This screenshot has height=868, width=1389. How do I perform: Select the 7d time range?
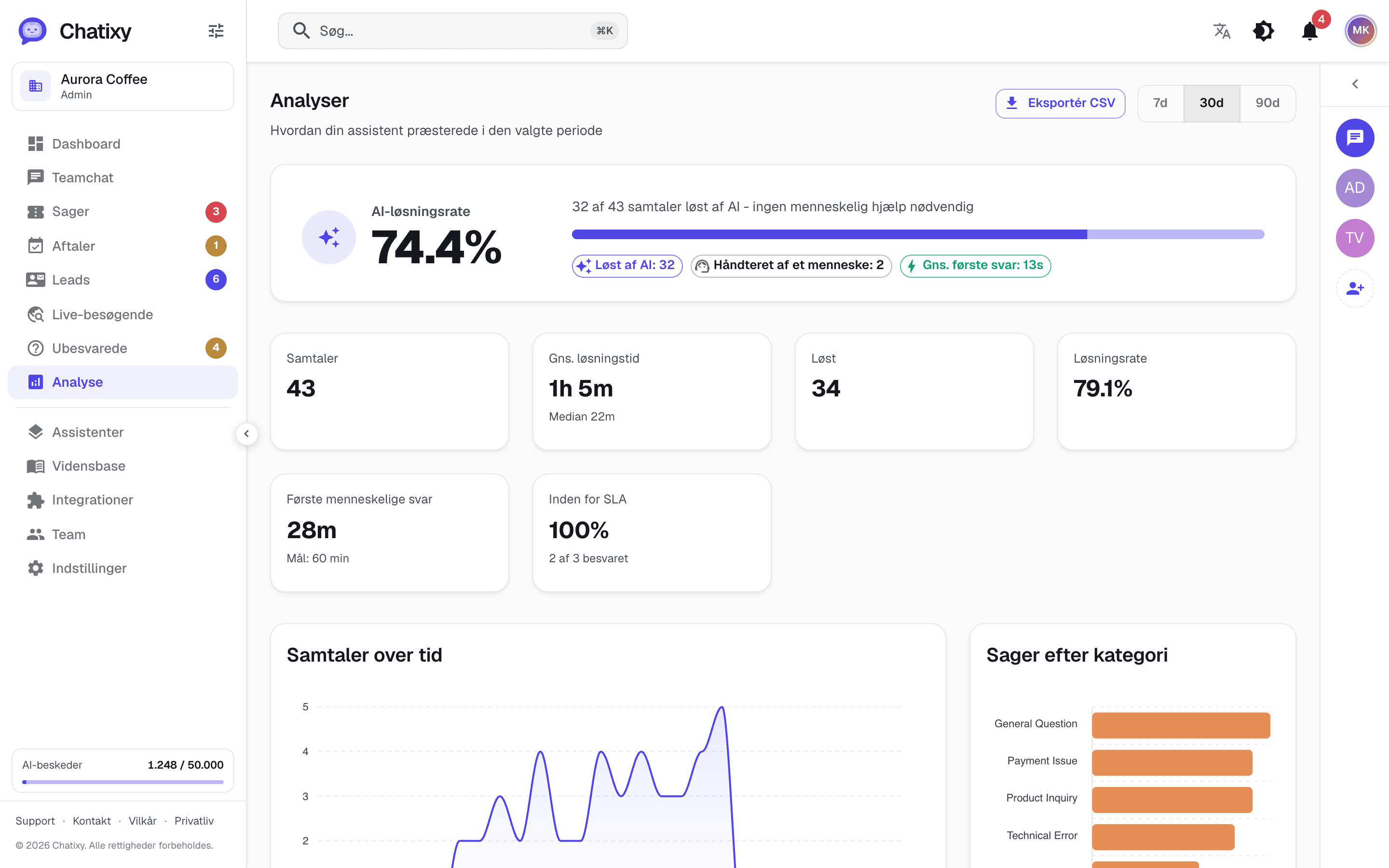(1160, 103)
